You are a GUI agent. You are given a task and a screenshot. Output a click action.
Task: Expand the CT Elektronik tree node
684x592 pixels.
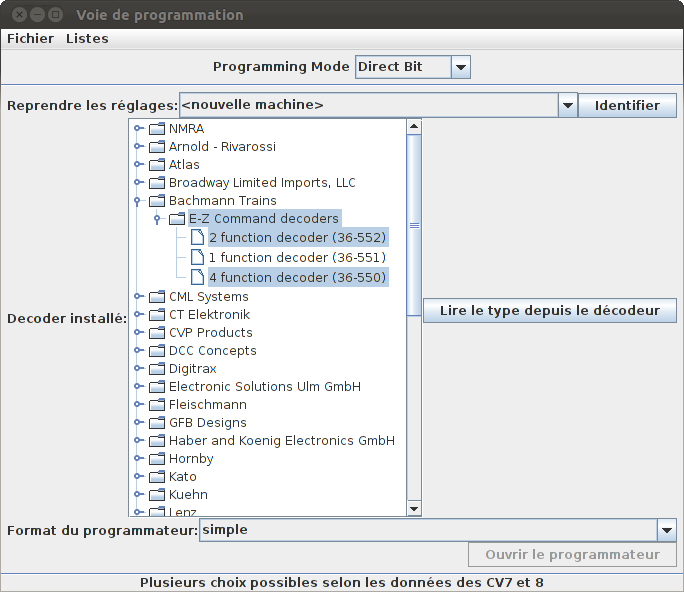point(139,315)
